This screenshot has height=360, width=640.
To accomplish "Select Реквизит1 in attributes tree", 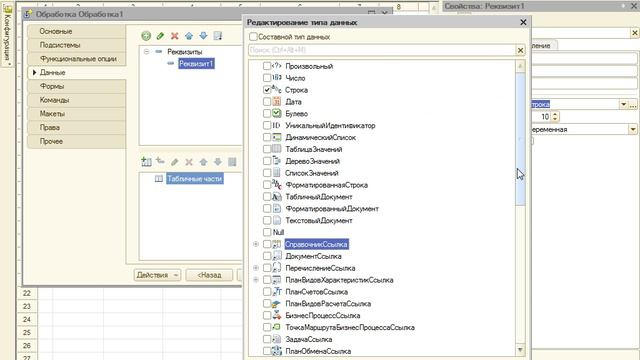I will click(x=196, y=64).
